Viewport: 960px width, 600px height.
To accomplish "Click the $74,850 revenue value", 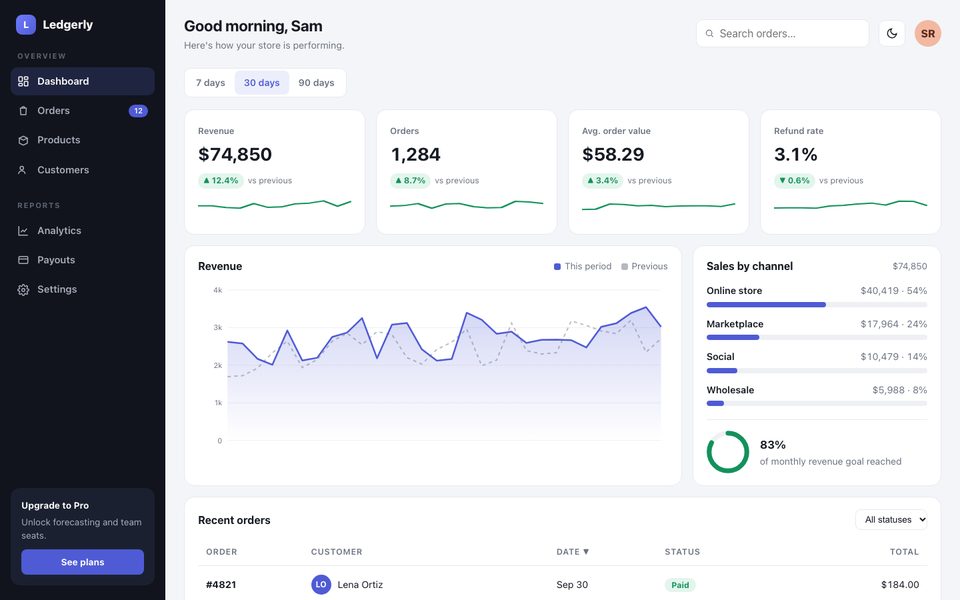I will pos(235,154).
